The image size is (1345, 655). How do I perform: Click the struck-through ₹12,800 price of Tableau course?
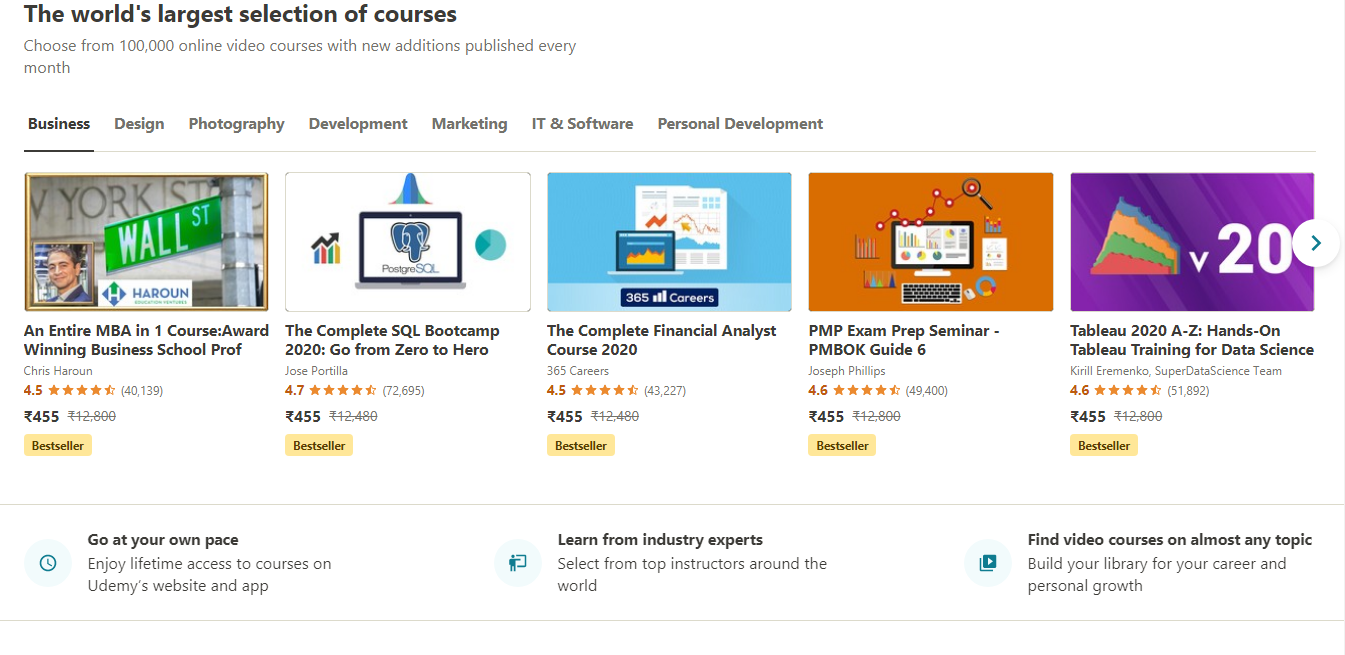point(1138,417)
